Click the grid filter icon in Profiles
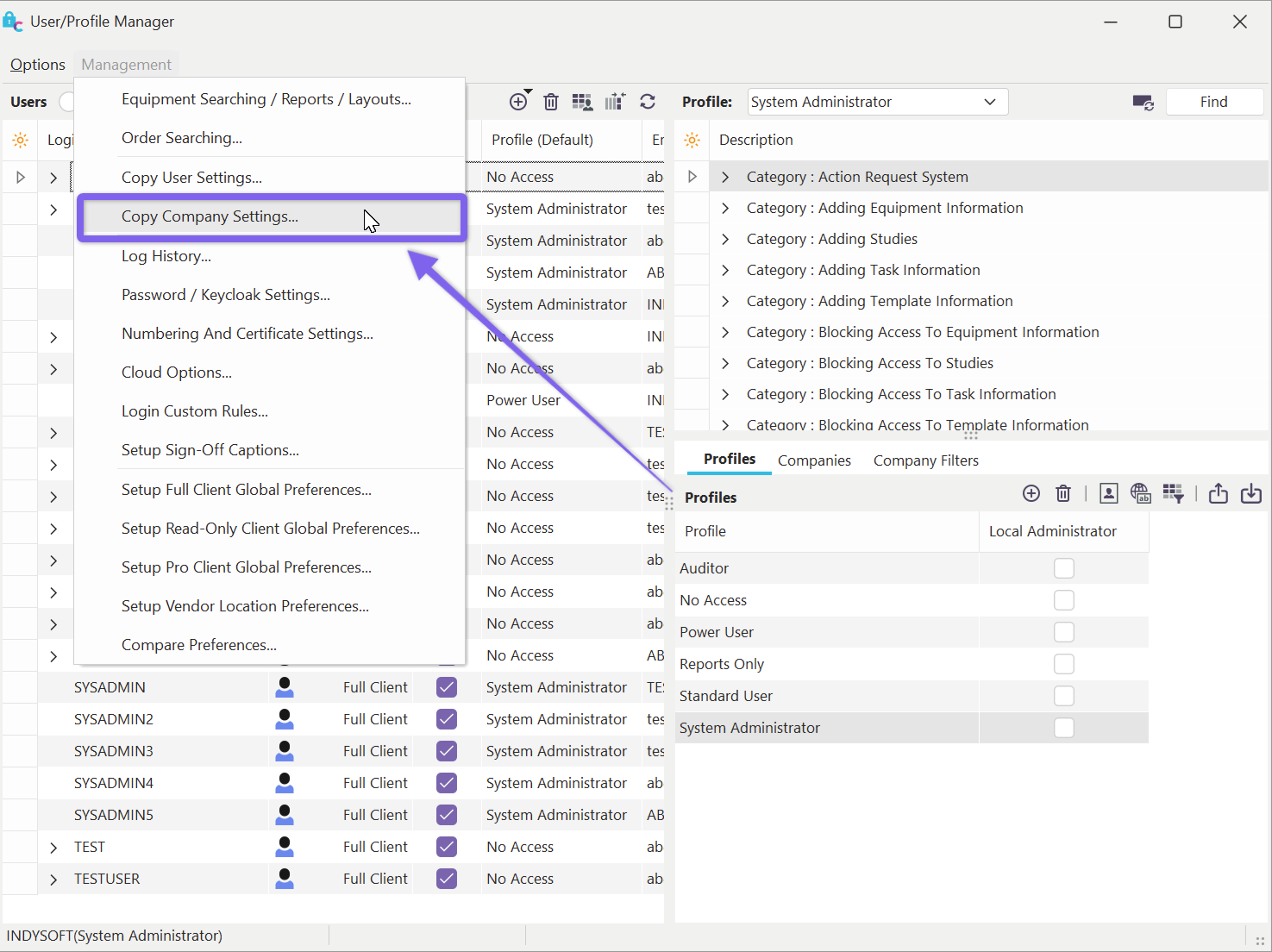The image size is (1272, 952). [1173, 493]
